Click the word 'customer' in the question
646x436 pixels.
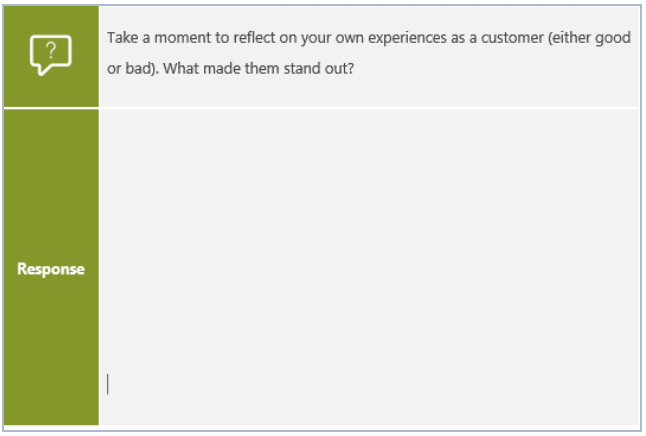click(x=512, y=38)
